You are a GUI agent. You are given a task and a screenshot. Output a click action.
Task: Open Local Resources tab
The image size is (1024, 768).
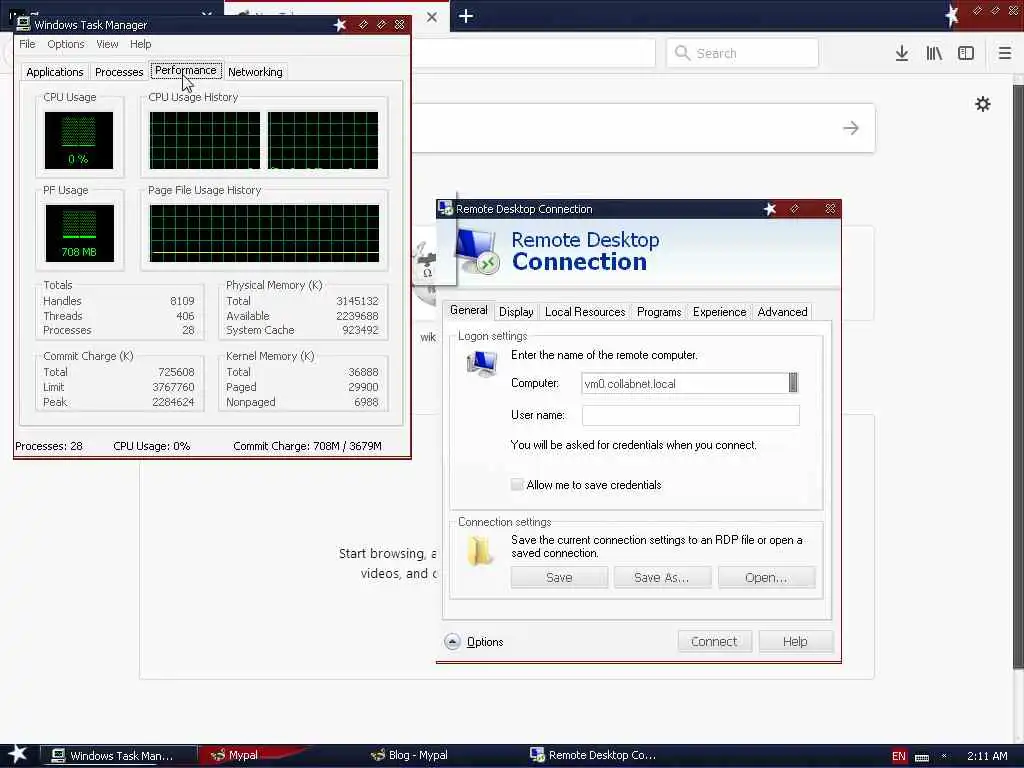click(585, 312)
